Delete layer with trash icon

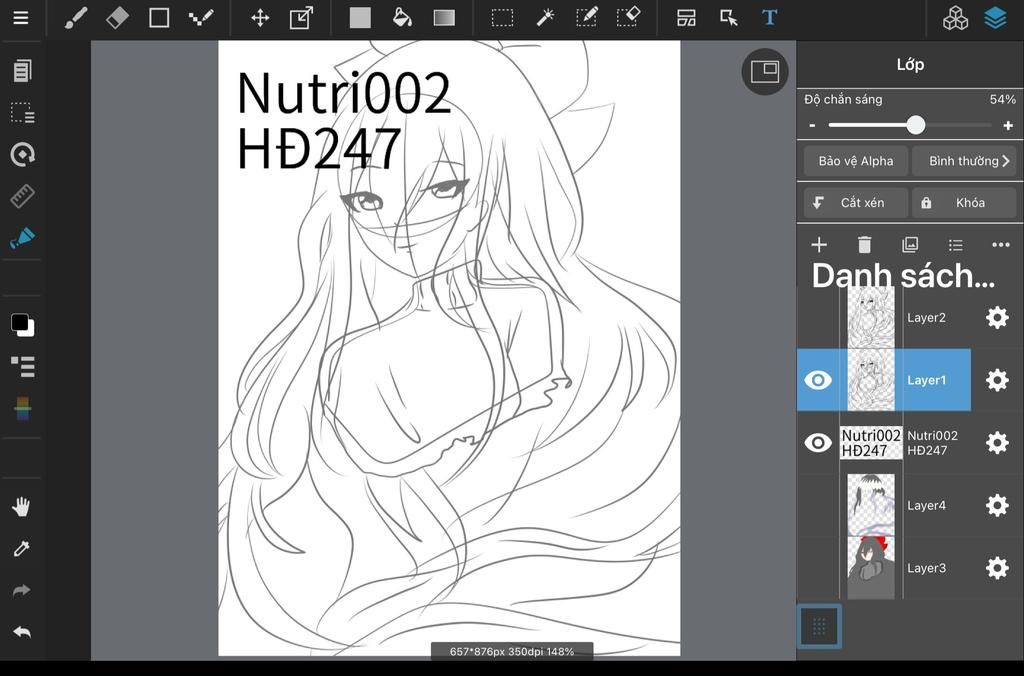tap(864, 245)
